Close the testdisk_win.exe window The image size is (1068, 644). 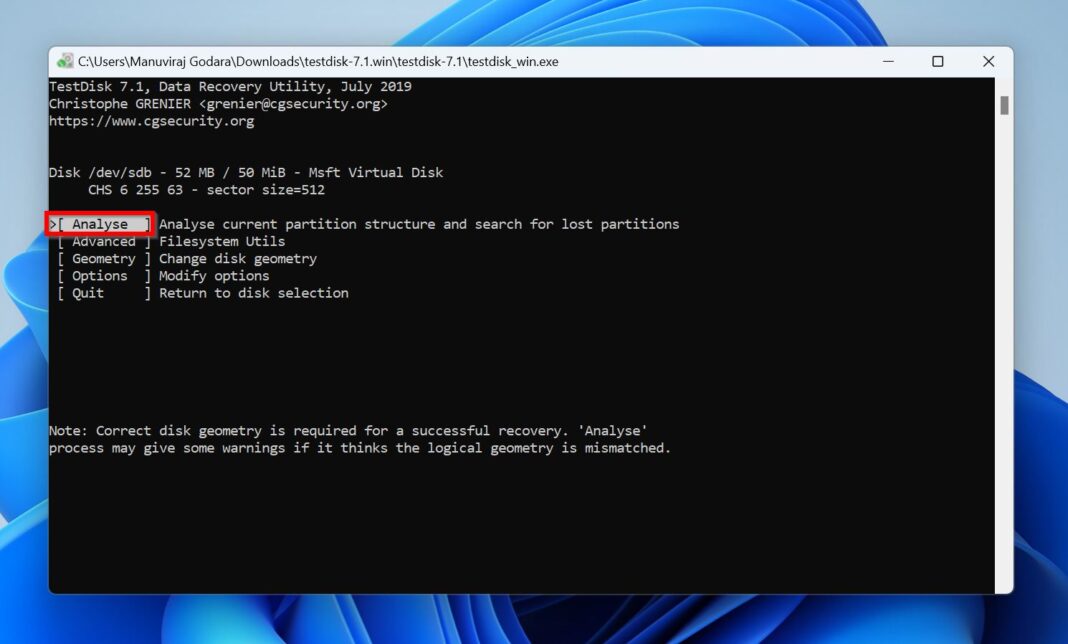click(x=988, y=61)
